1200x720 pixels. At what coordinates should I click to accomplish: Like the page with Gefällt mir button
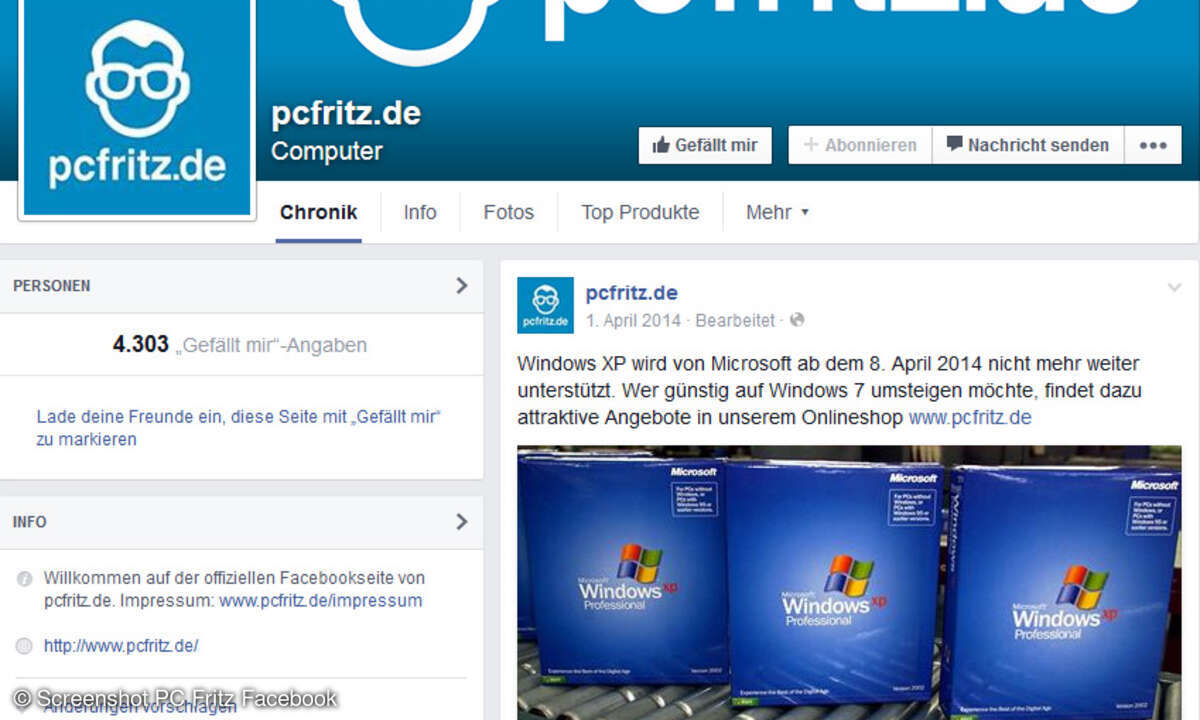pos(705,145)
